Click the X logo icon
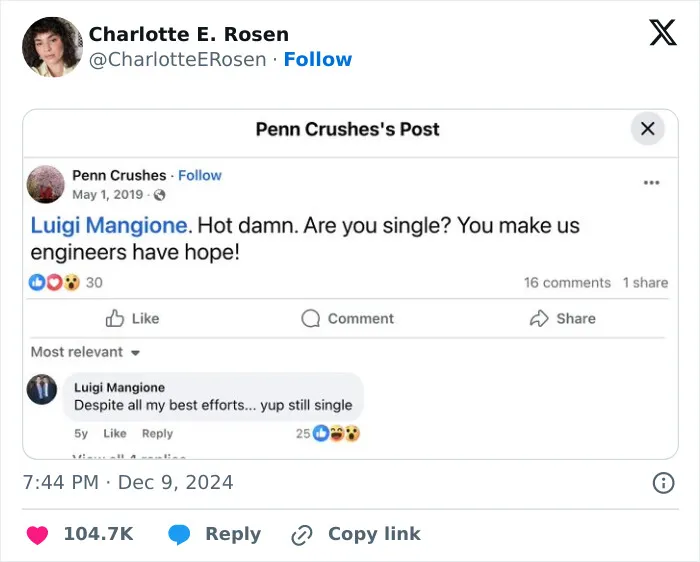Image resolution: width=700 pixels, height=562 pixels. click(x=663, y=32)
